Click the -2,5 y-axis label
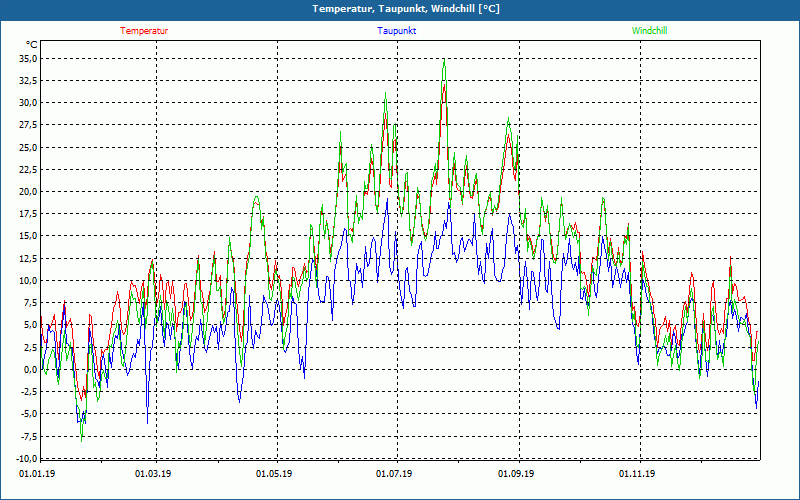The height and width of the screenshot is (500, 800). [28, 391]
